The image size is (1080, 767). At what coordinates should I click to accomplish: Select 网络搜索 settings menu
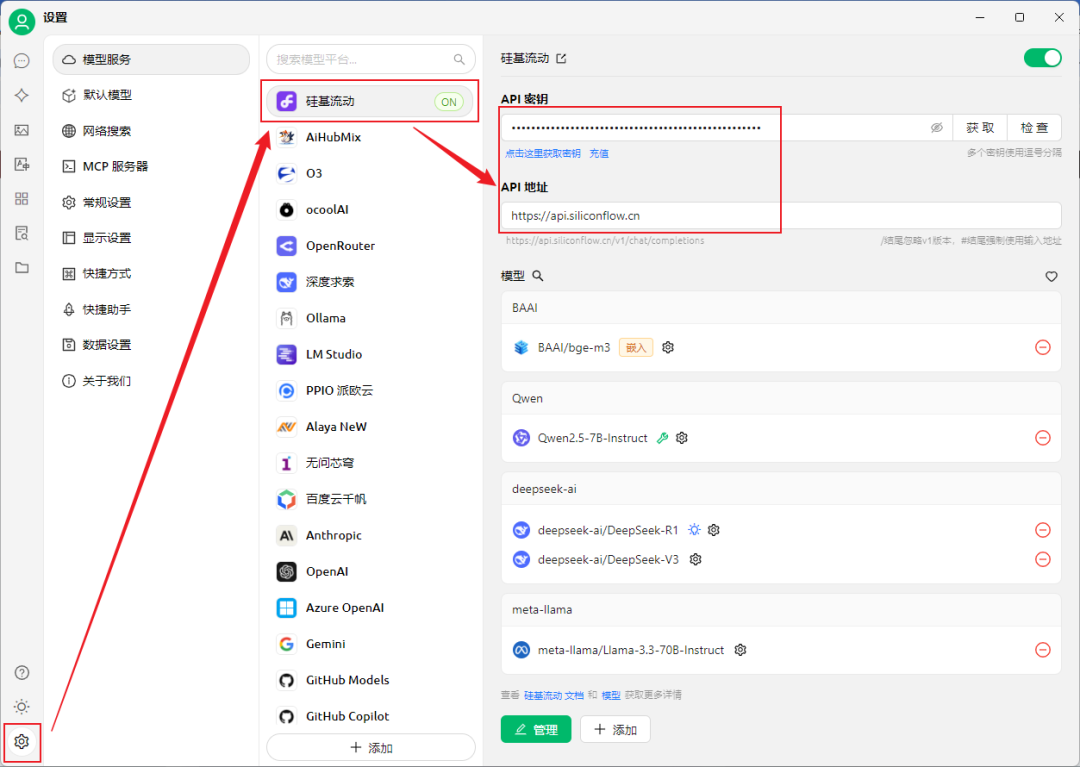(151, 131)
